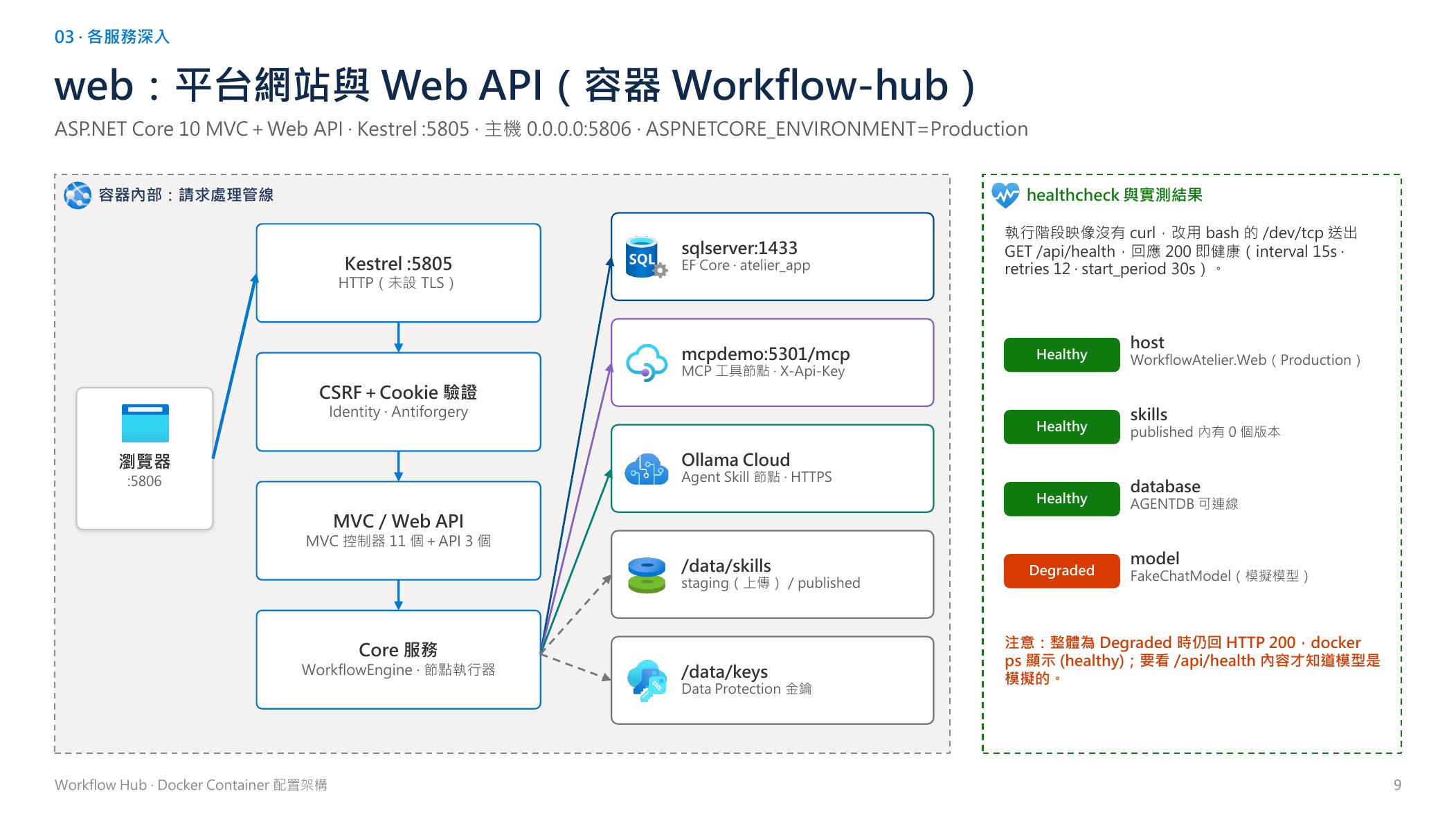Click the Data Protection 金鑰 subtitle
Screen dimensions: 1456x819
click(746, 689)
